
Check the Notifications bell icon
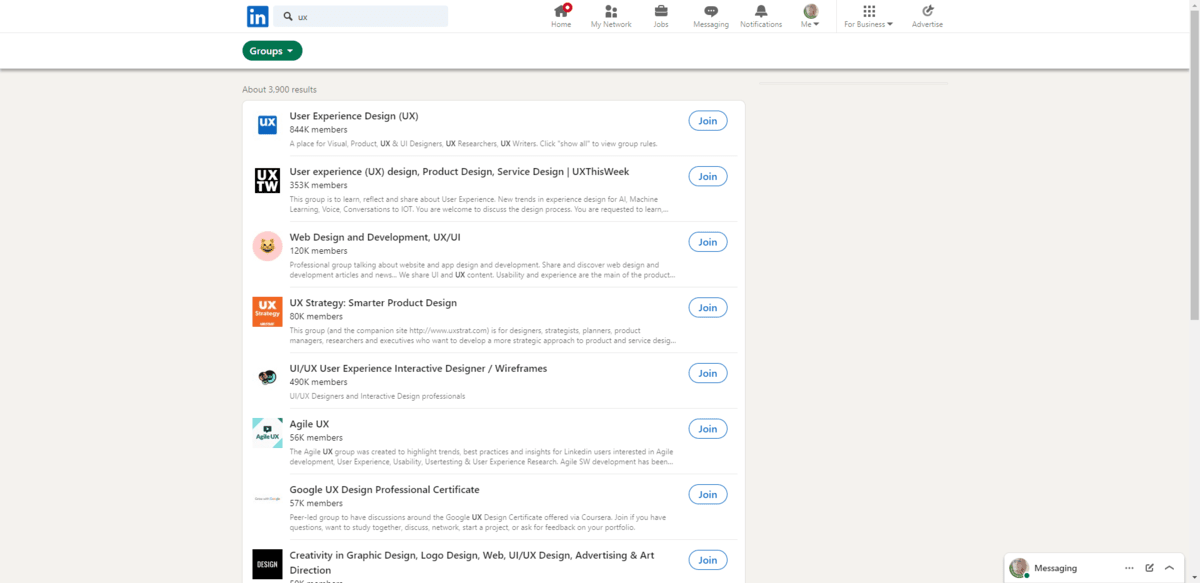tap(761, 12)
